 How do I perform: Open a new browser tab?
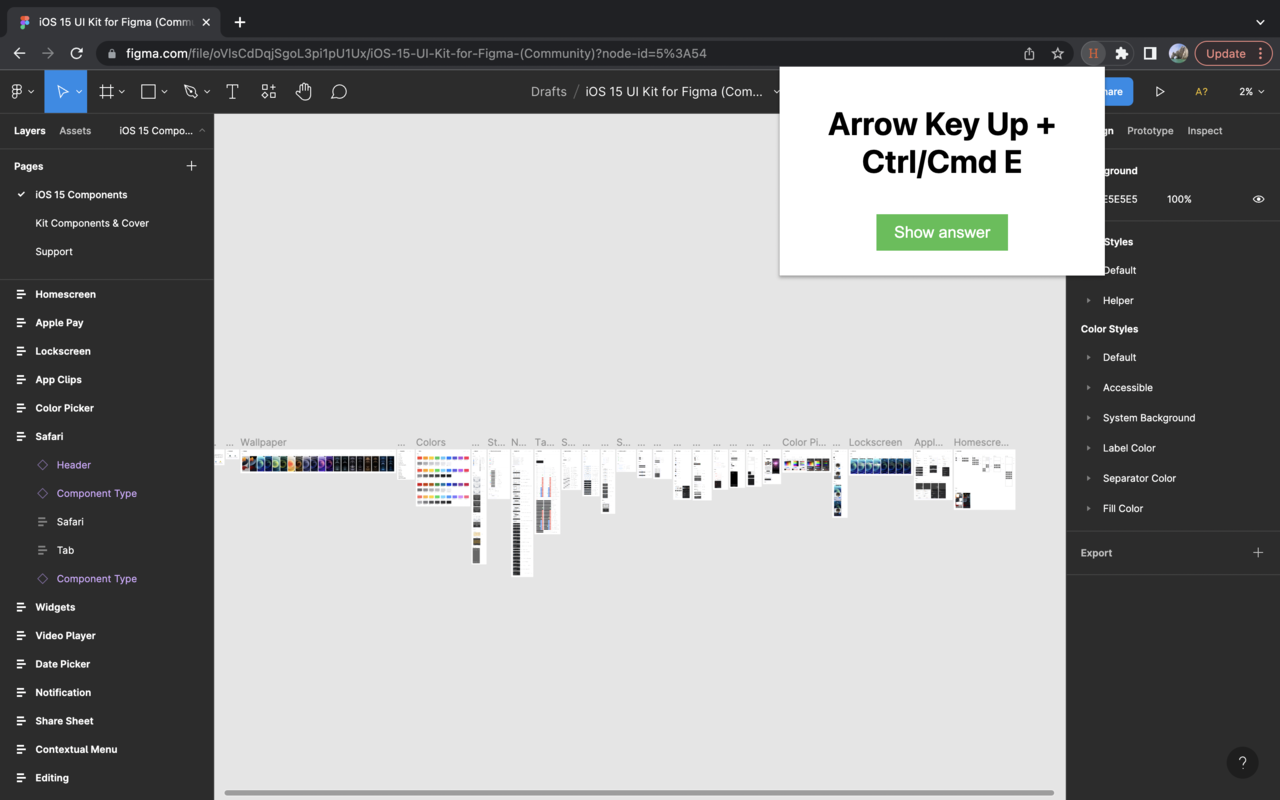pyautogui.click(x=240, y=22)
